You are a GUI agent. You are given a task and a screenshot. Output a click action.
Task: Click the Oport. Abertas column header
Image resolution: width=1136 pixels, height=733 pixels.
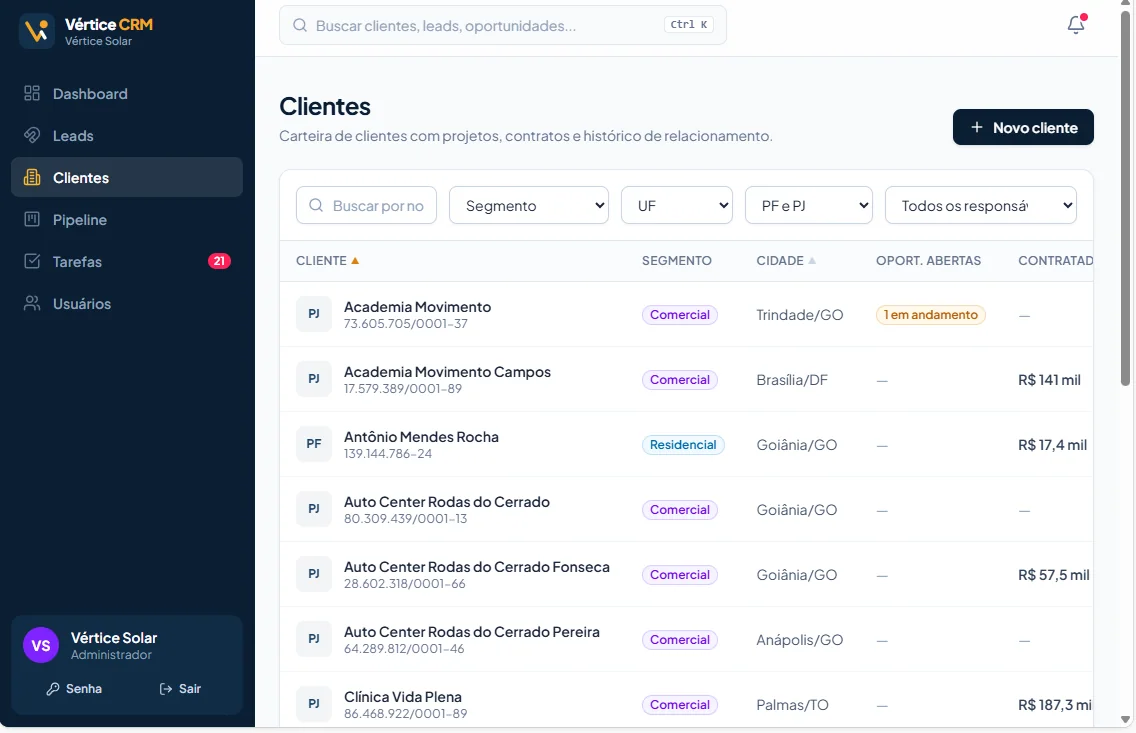[928, 261]
